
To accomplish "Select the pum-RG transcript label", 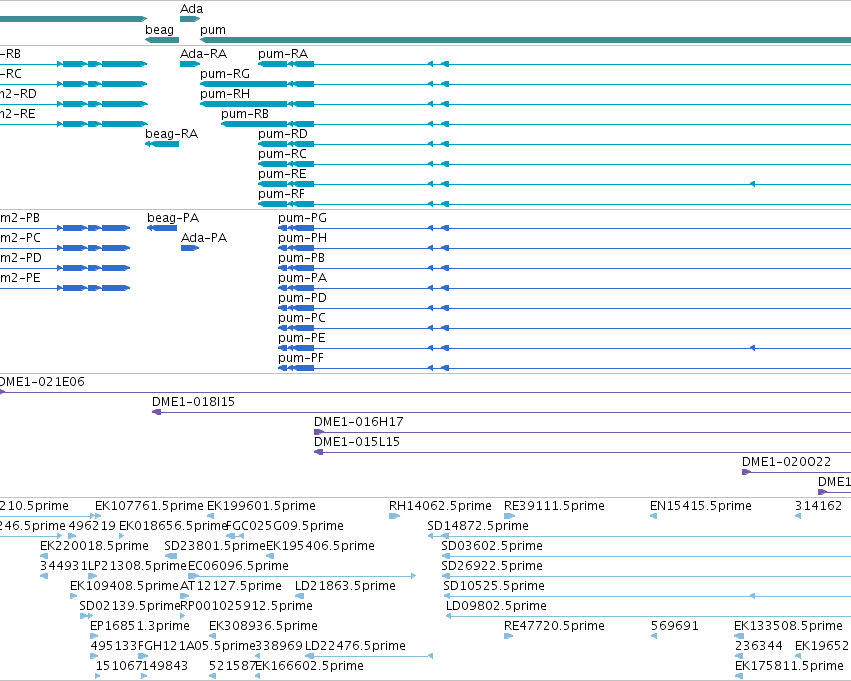I will point(225,74).
